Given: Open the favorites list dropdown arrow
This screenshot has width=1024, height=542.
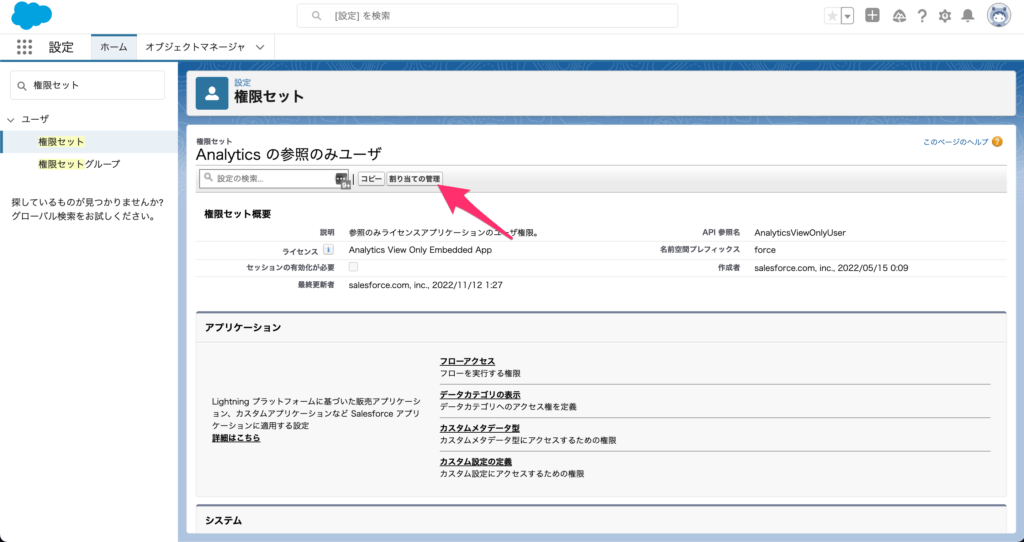Looking at the screenshot, I should coord(848,16).
